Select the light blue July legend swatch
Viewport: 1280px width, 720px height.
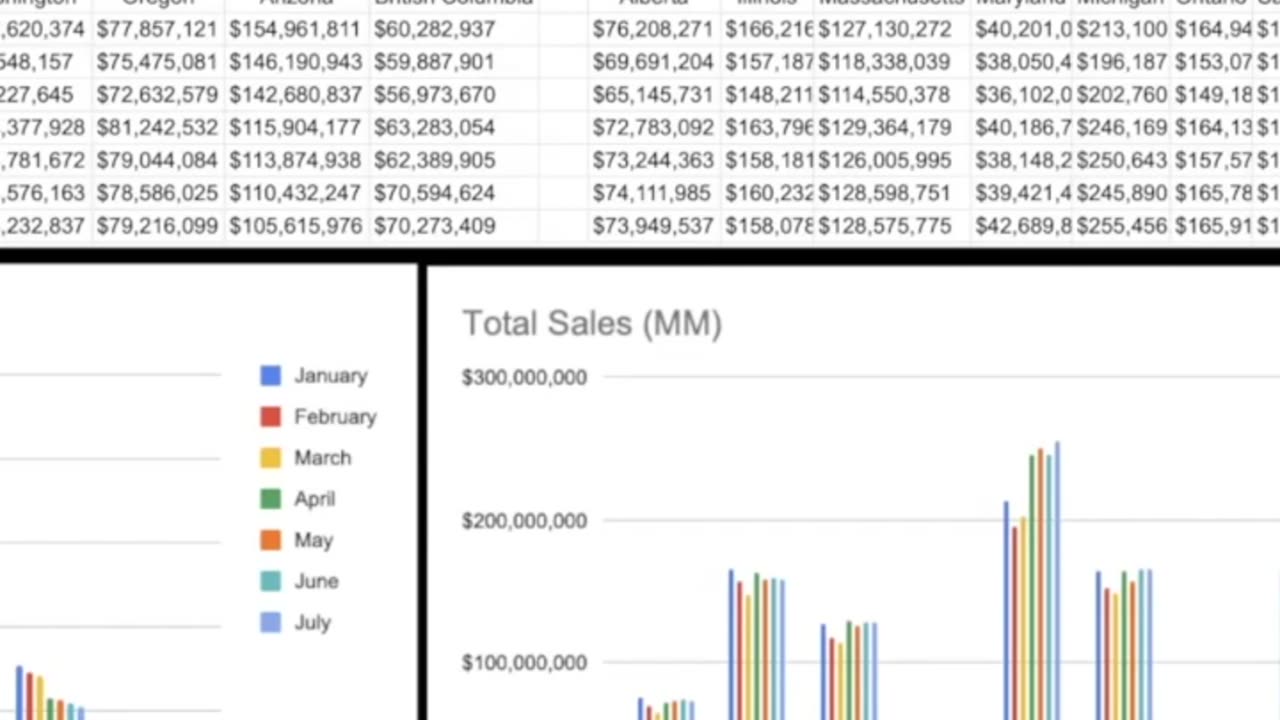click(271, 622)
